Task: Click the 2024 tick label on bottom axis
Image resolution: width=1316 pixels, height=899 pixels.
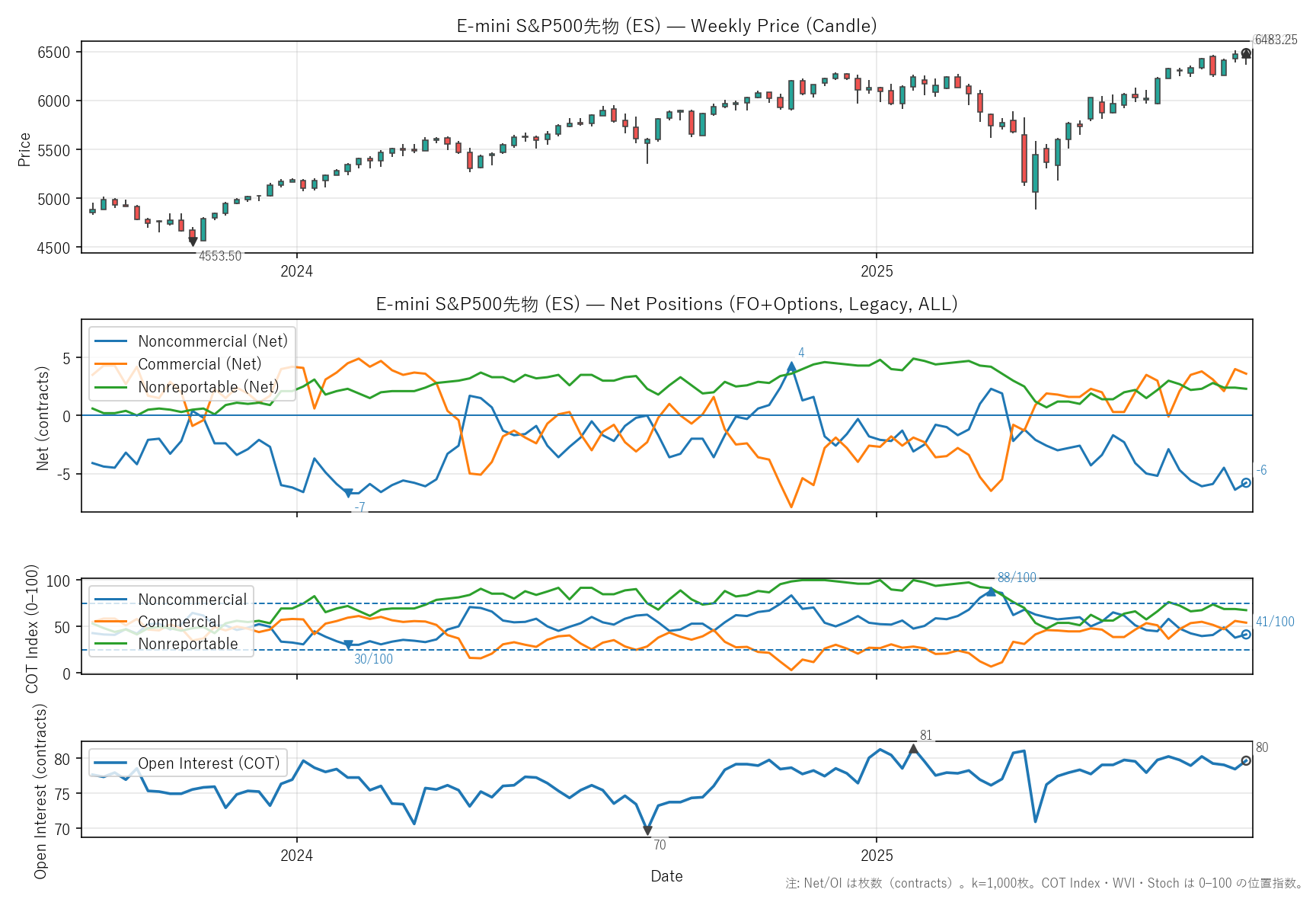Action: (x=296, y=856)
